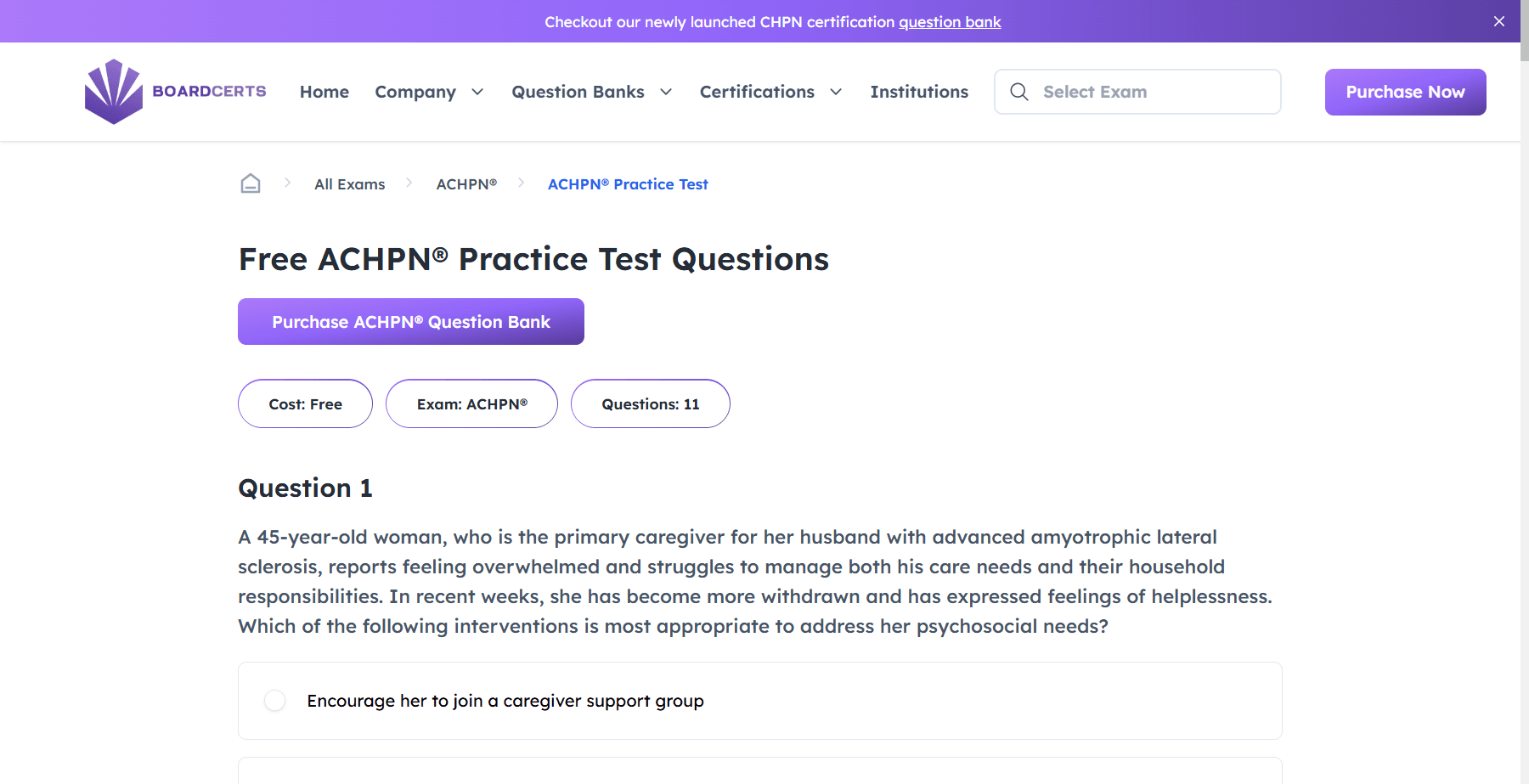Click the BoardCerts logo icon
The width and height of the screenshot is (1529, 784).
point(114,92)
